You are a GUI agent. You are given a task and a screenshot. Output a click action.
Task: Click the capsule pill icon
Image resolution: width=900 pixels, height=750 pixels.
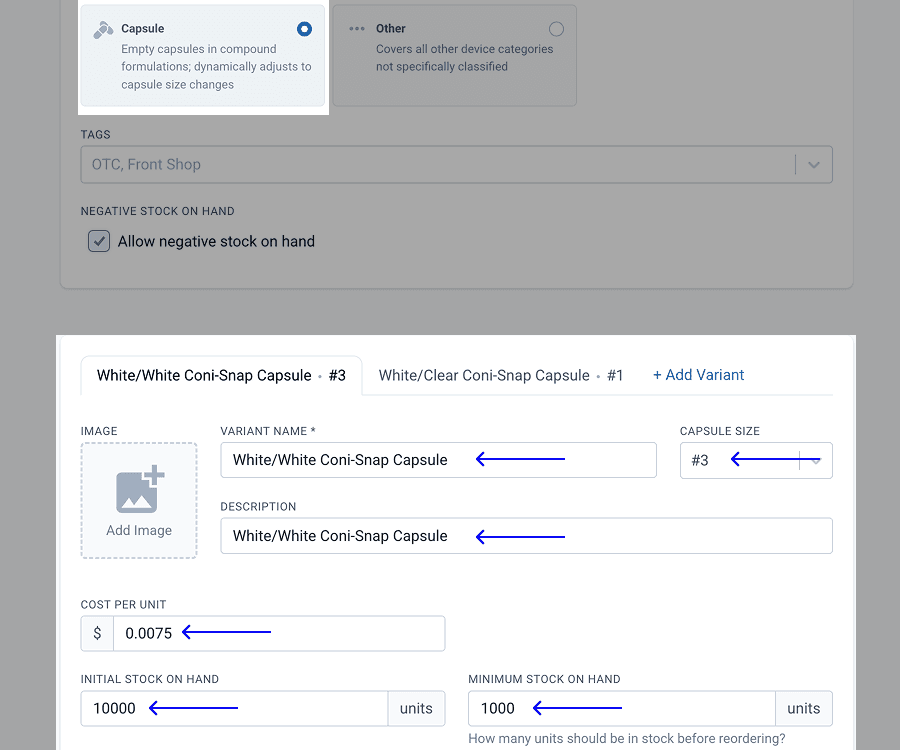[x=103, y=30]
